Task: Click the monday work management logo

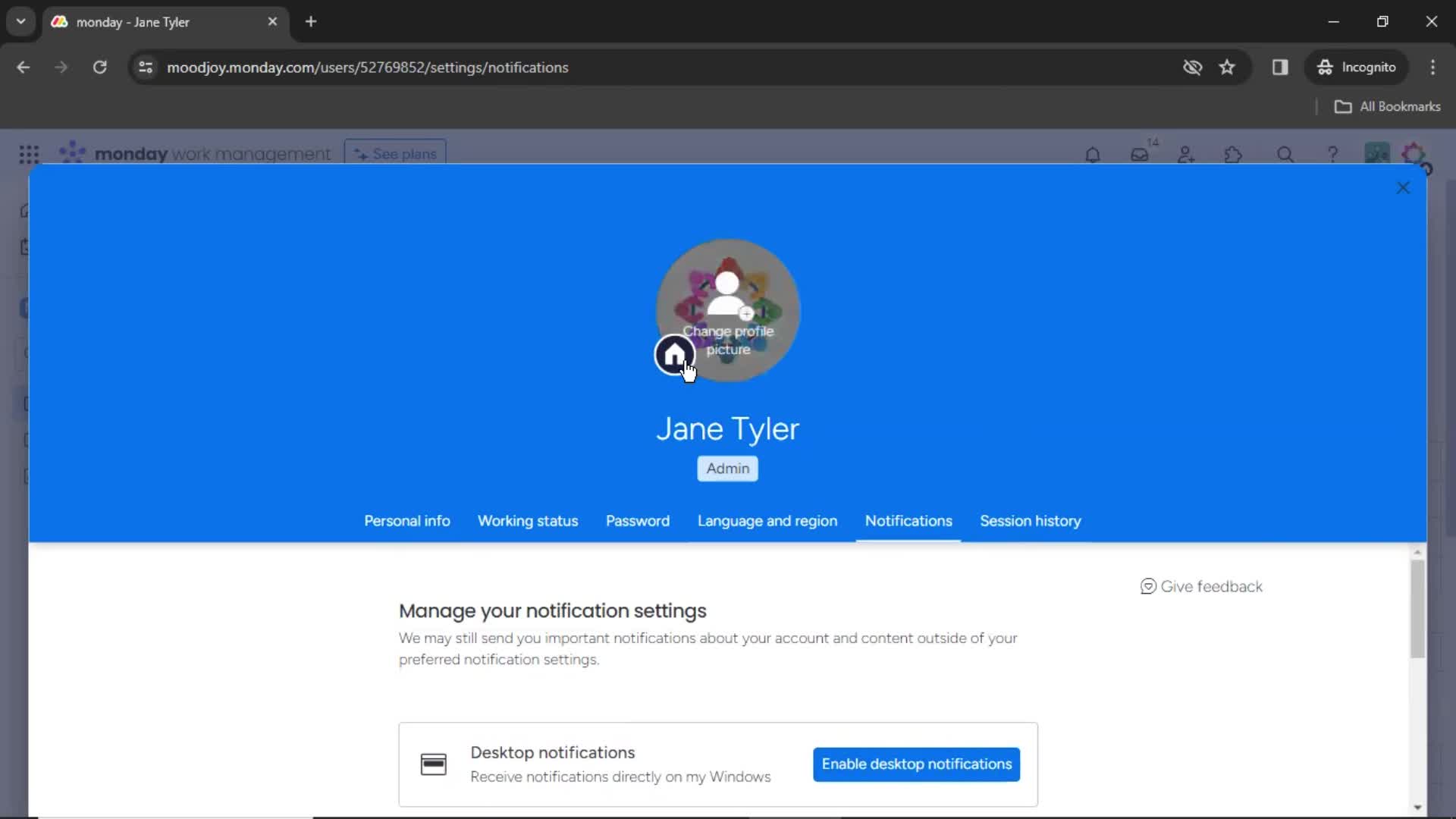Action: click(196, 154)
